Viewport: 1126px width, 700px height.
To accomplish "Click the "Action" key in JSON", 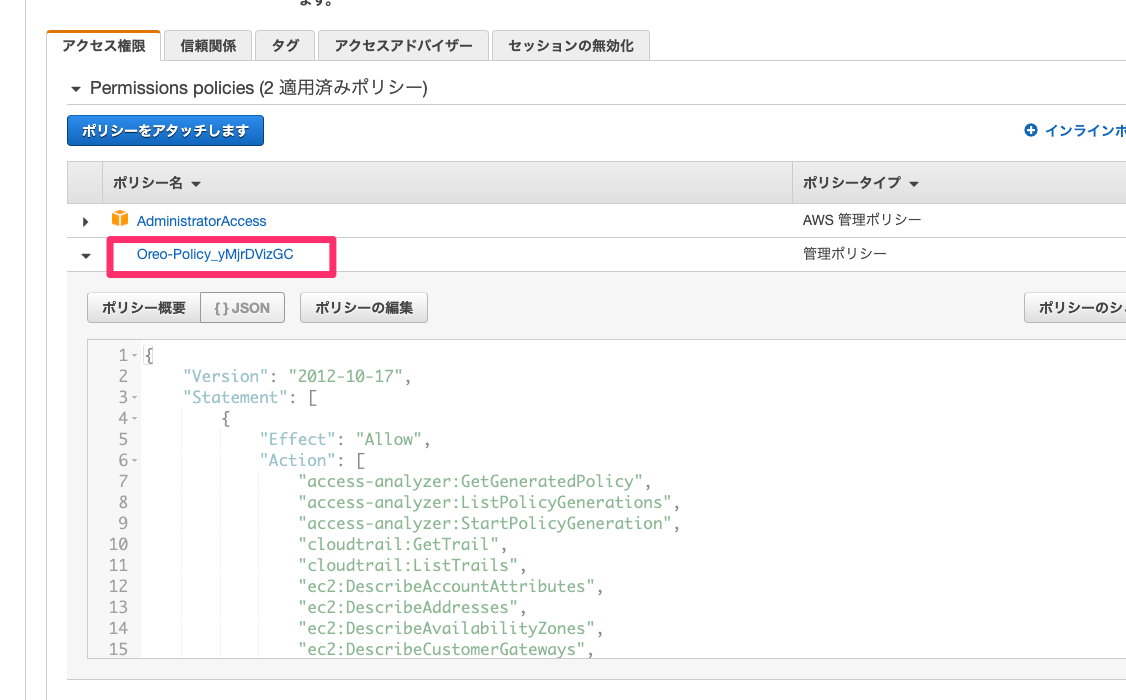I will coord(297,460).
